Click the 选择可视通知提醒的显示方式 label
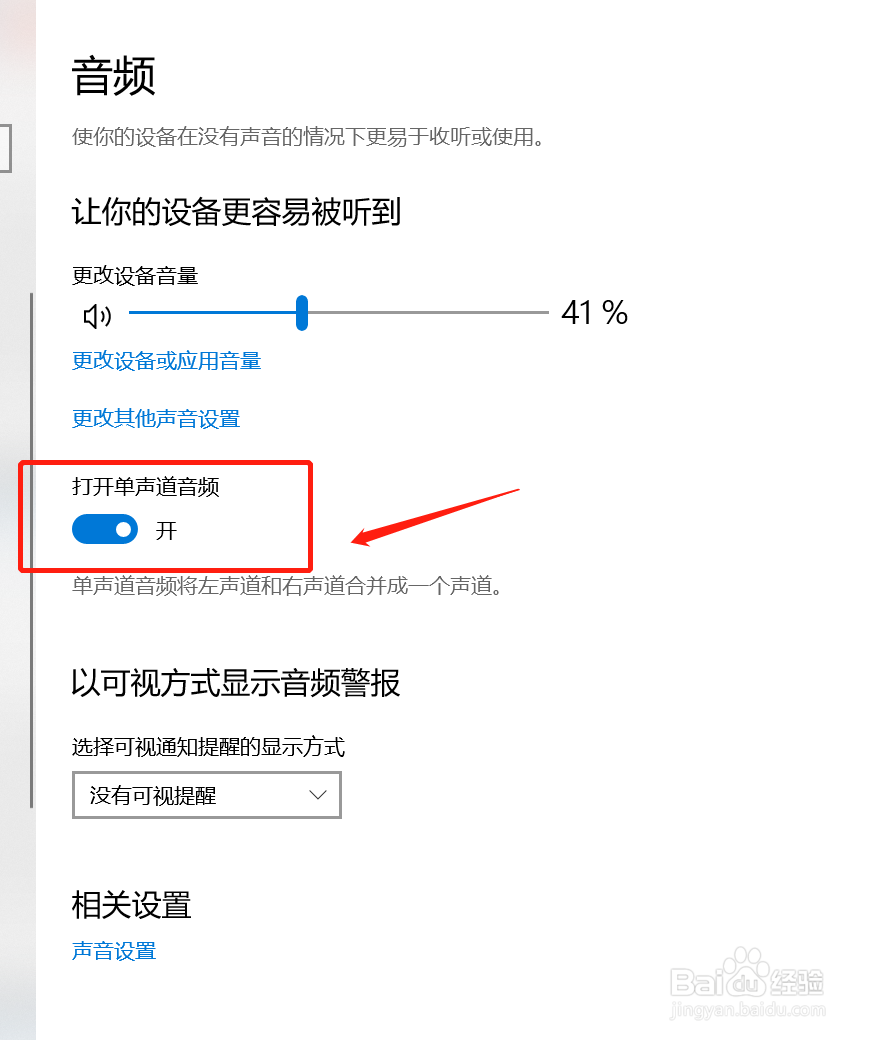Viewport: 874px width, 1040px height. click(x=208, y=747)
